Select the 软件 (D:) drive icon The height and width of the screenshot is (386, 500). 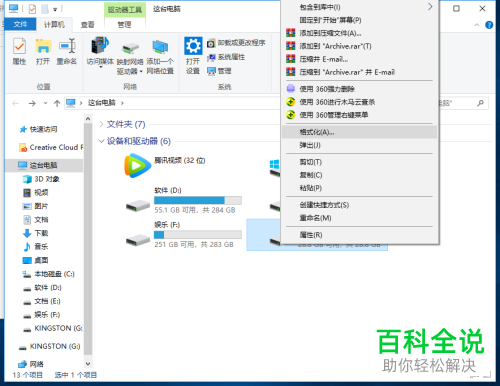click(138, 205)
